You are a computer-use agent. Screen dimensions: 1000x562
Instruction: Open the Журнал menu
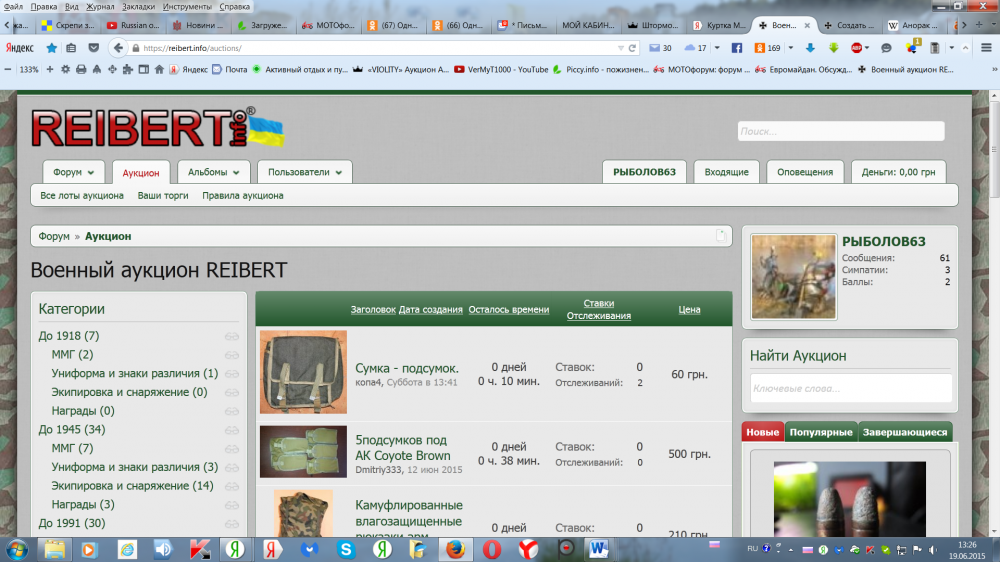pos(100,6)
